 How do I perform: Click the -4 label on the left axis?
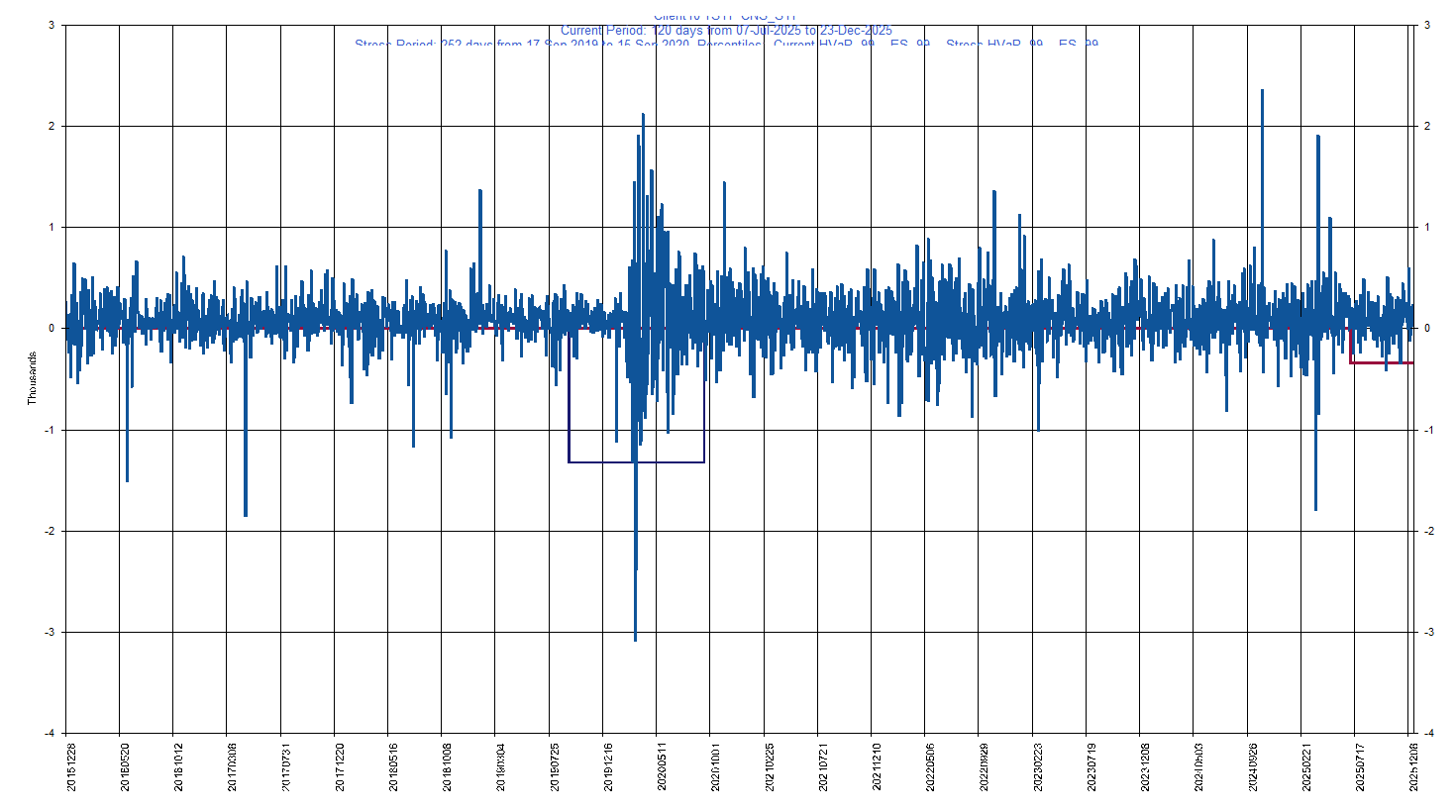(47, 733)
